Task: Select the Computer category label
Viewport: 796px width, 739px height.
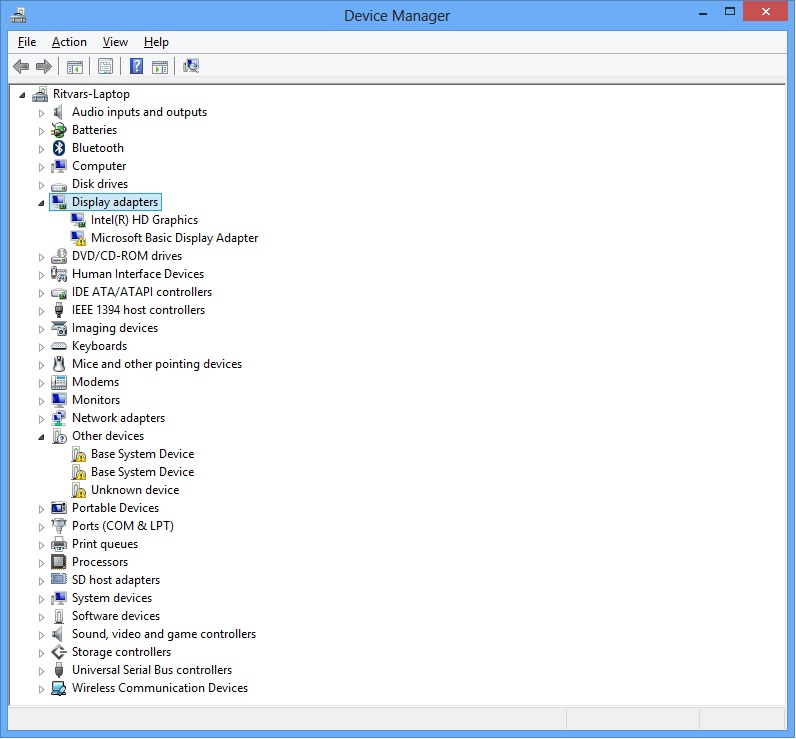Action: tap(99, 166)
